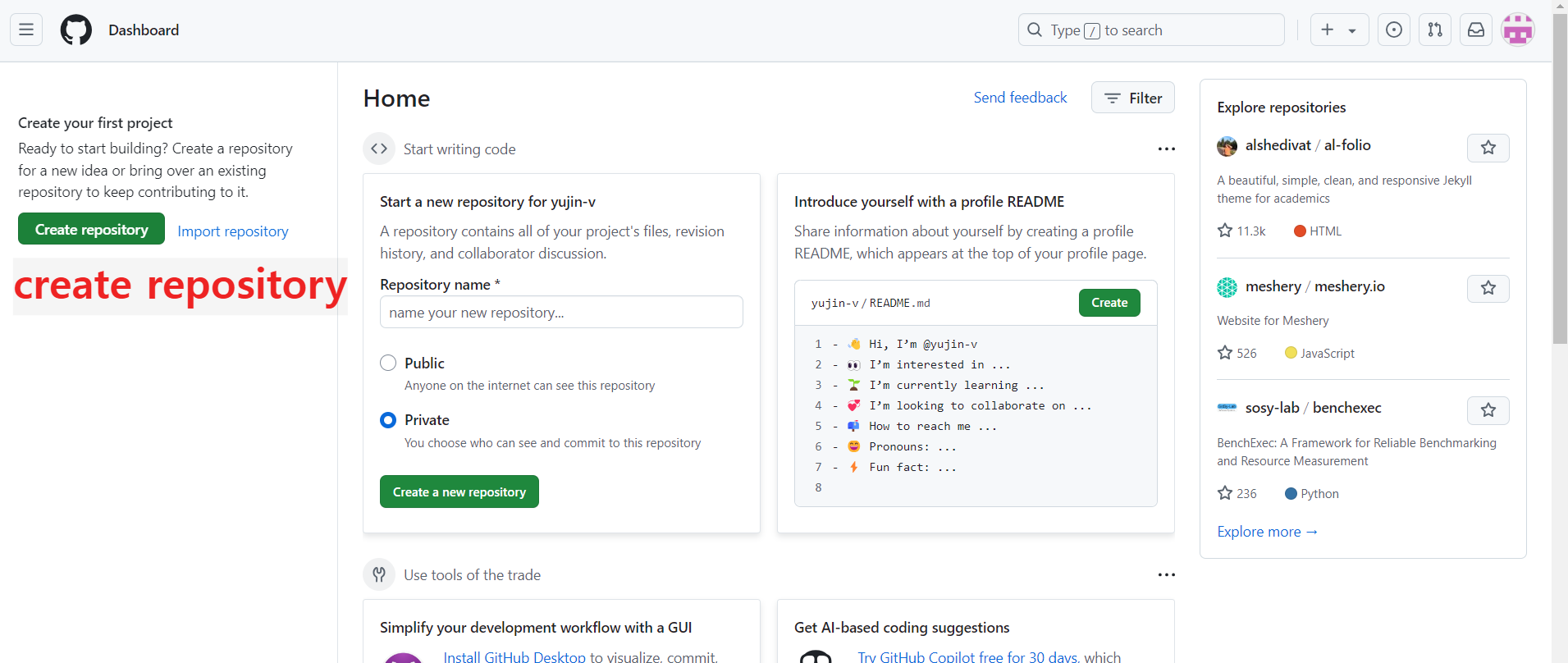
Task: Click the code brackets icon beside Start writing code
Action: click(379, 149)
